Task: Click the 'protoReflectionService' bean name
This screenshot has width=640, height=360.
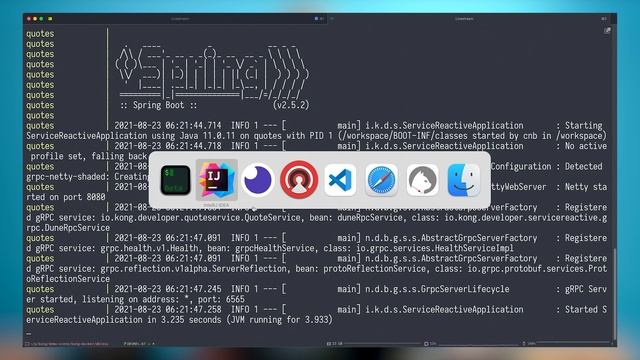Action: 375,269
